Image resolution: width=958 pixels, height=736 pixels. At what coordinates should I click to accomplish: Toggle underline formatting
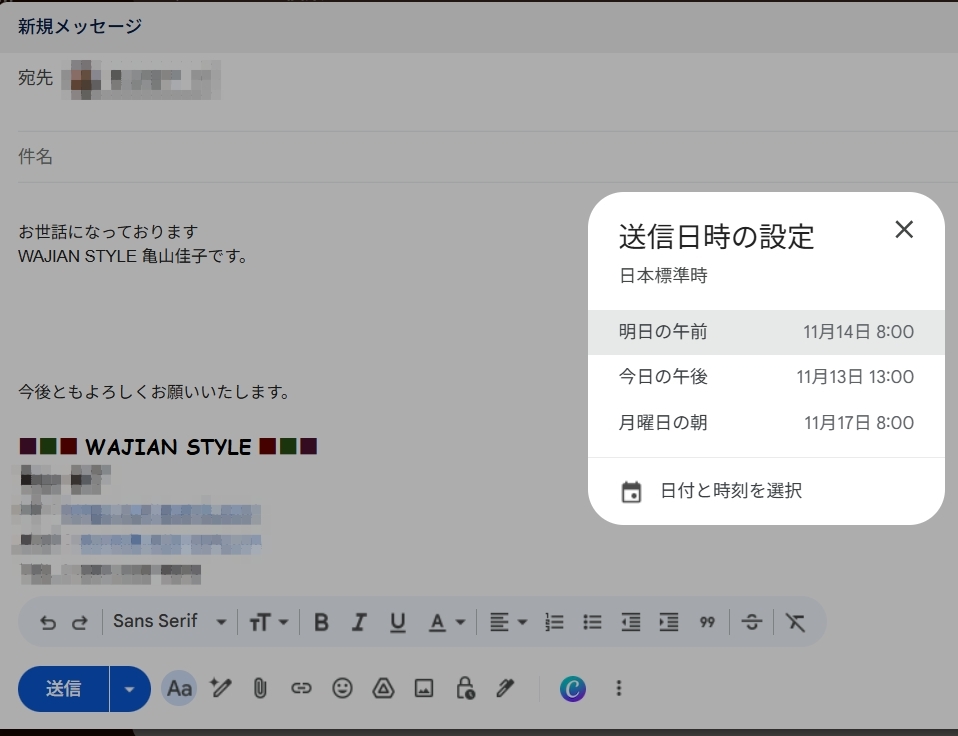point(396,621)
